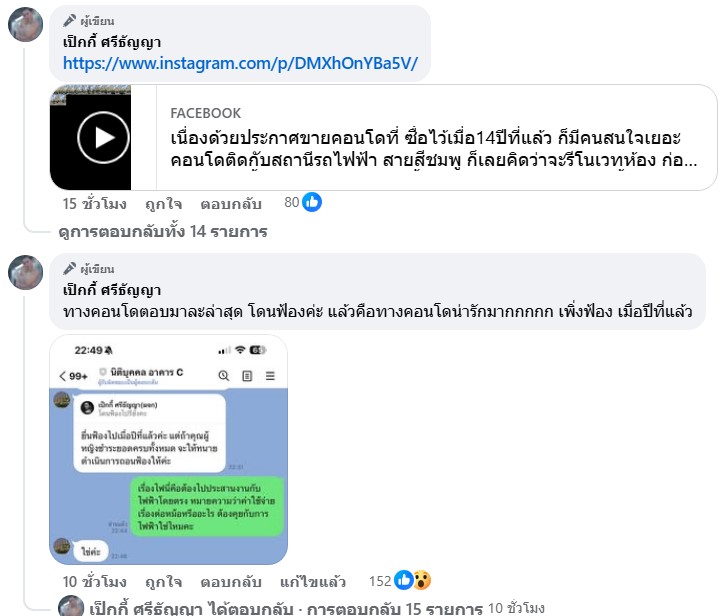Viewport: 728px width, 616px height.
Task: Click ตอบกลับ under the 15-hour comment
Action: 231,204
